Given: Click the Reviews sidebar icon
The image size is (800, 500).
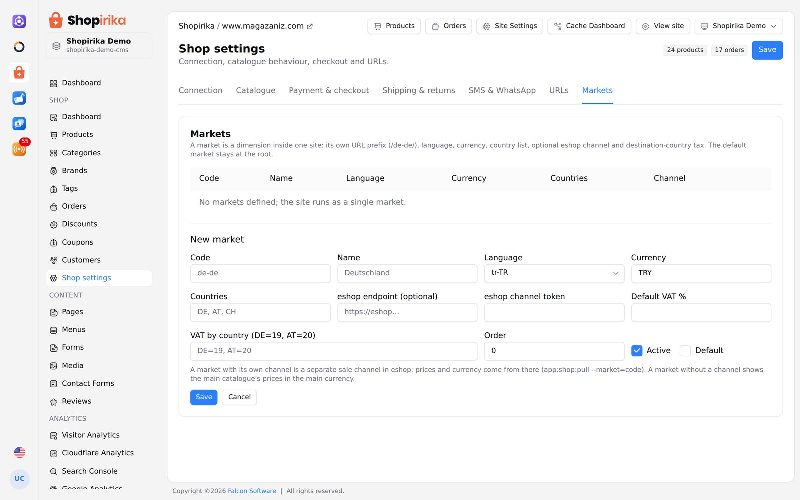Looking at the screenshot, I should tap(53, 402).
